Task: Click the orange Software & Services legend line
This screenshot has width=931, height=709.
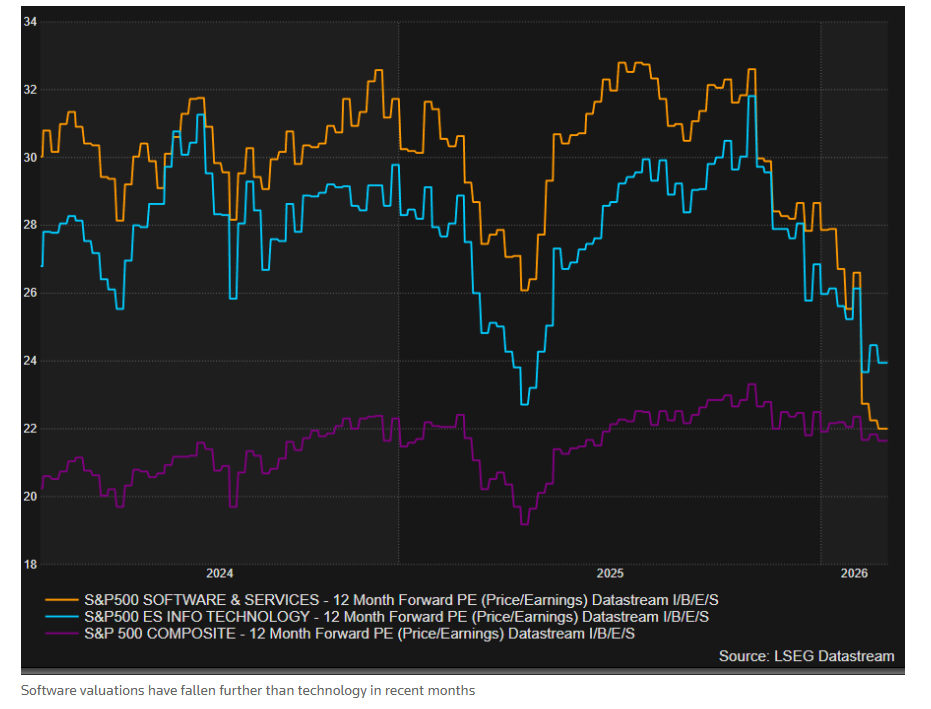Action: tap(62, 601)
